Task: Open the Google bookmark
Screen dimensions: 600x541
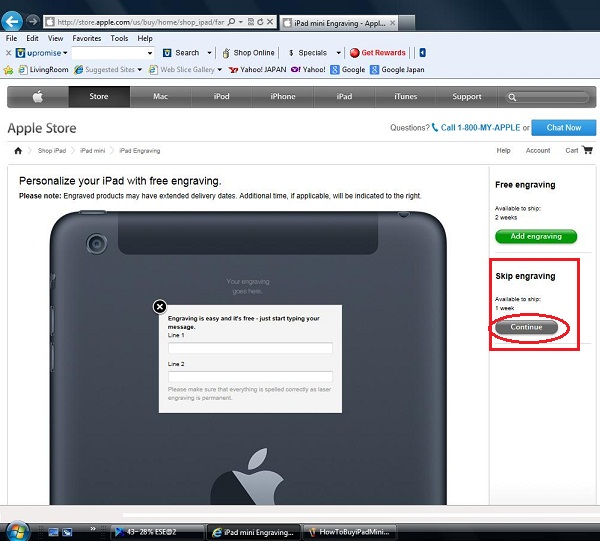Action: point(348,70)
